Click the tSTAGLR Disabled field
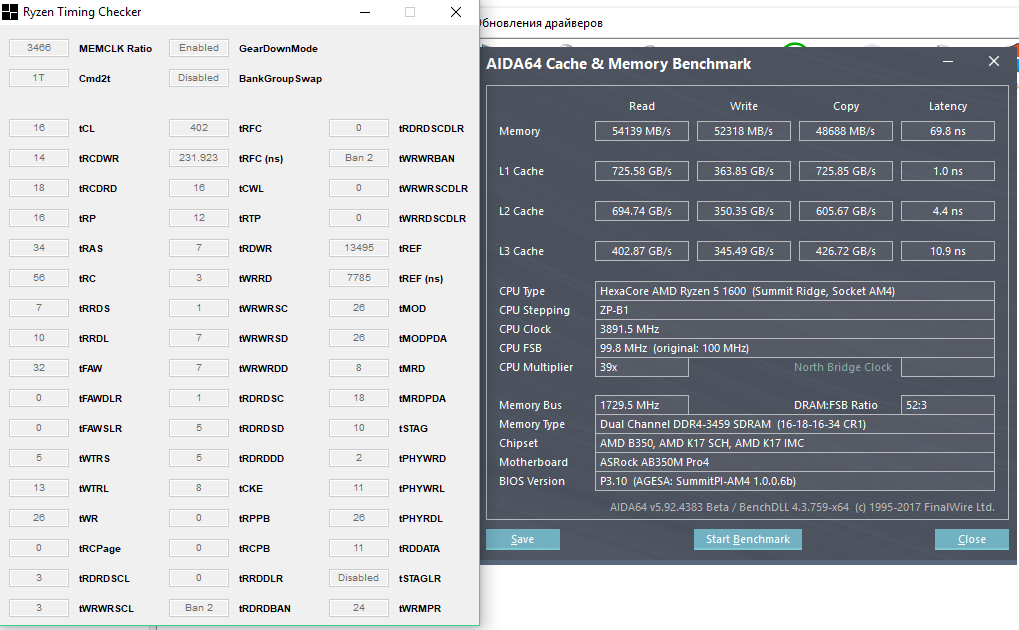 pyautogui.click(x=359, y=578)
